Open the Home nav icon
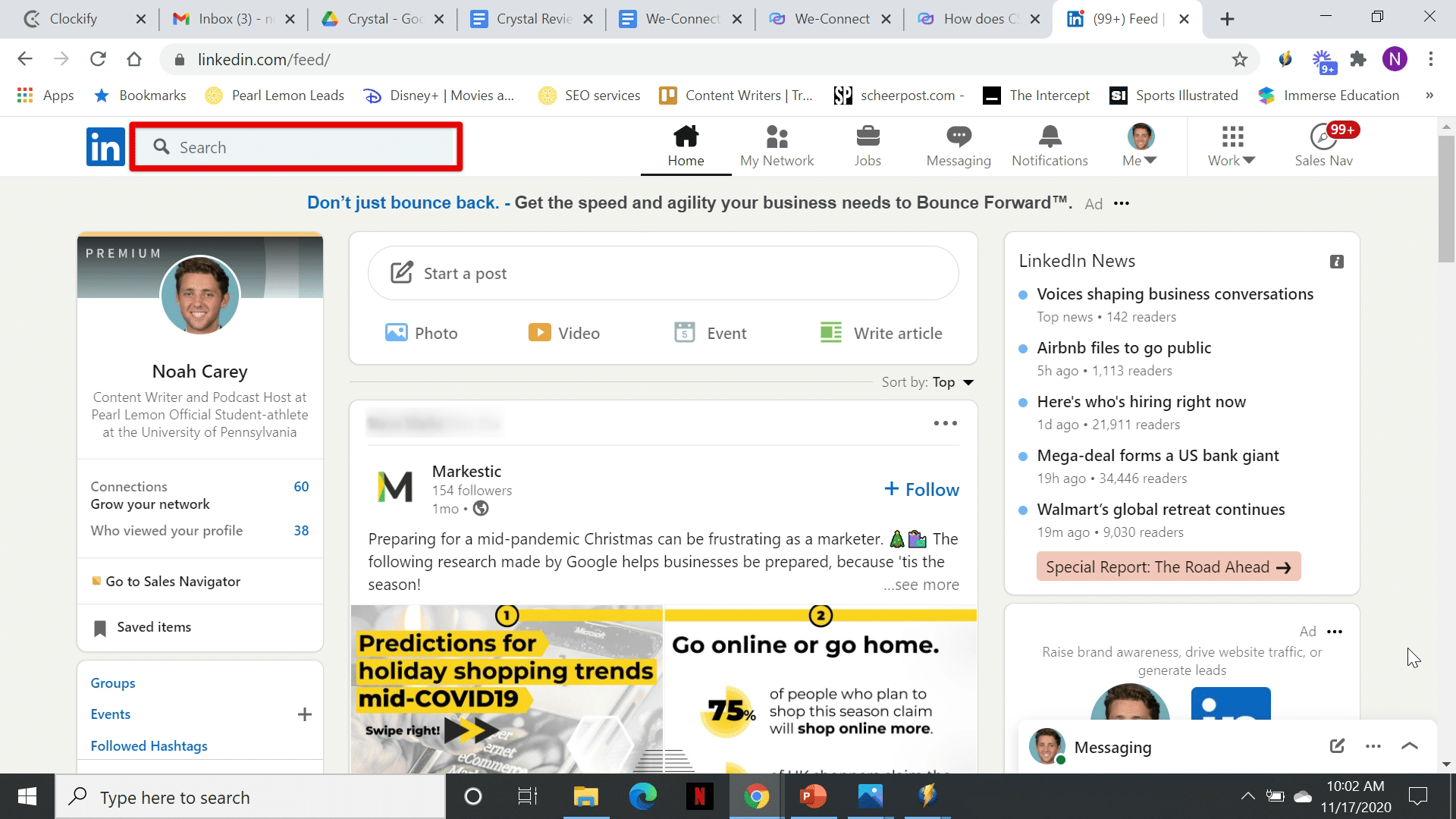 [x=686, y=136]
